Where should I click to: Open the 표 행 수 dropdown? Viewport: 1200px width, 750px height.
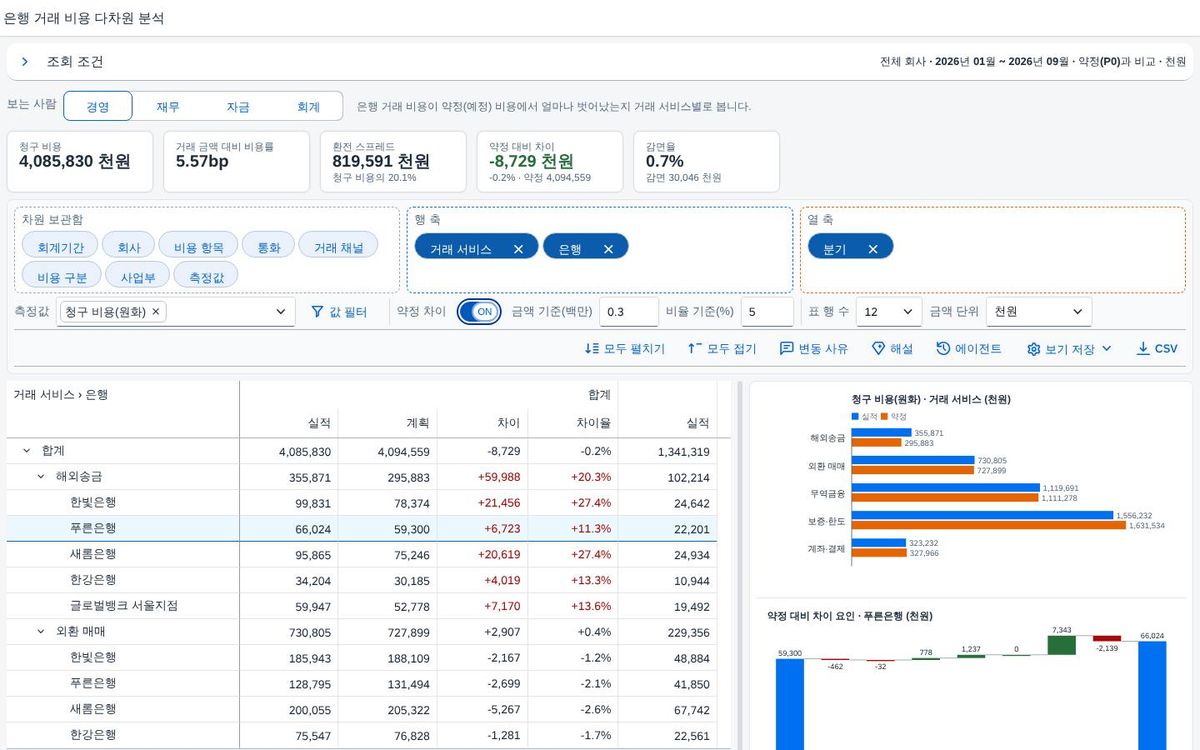pyautogui.click(x=889, y=312)
